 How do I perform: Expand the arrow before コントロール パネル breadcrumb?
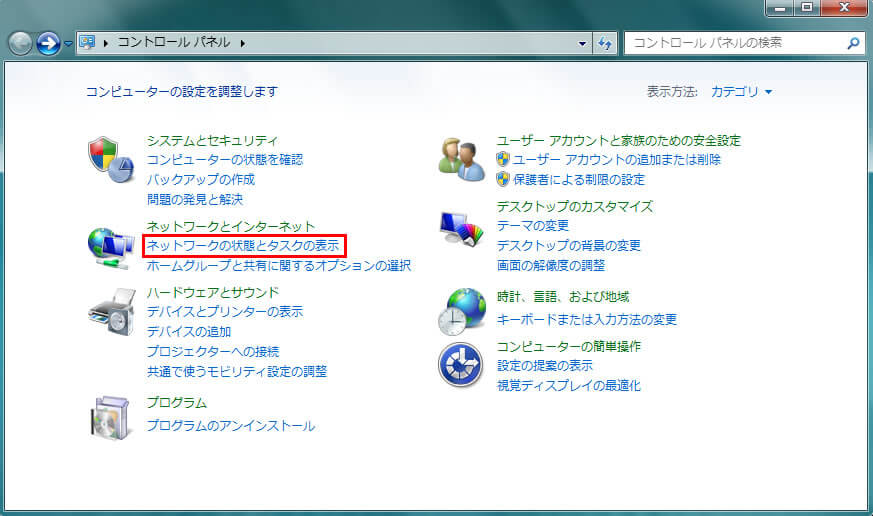106,43
